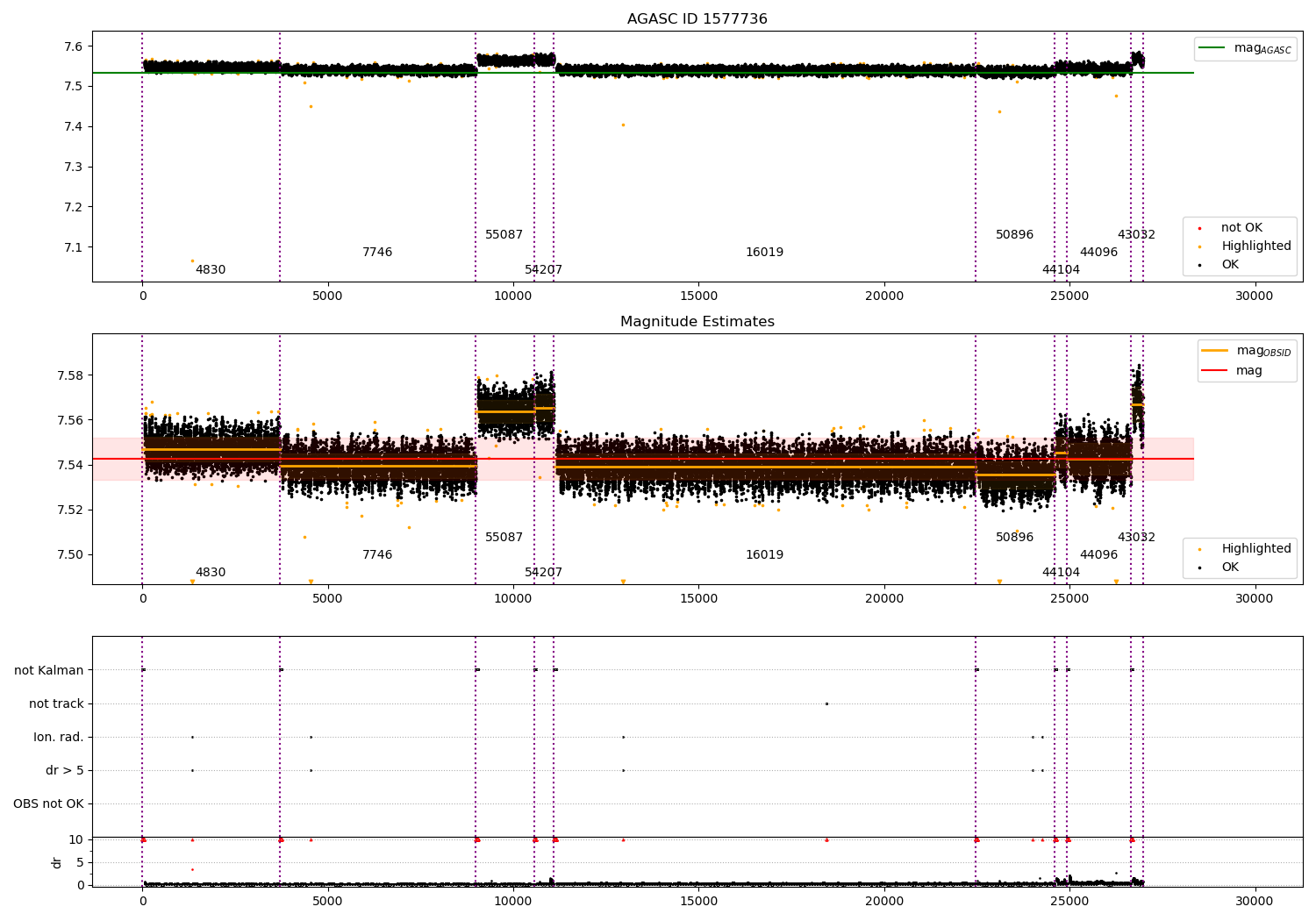
Task: Click the 'OBS not OK' axis label
Action: point(49,804)
